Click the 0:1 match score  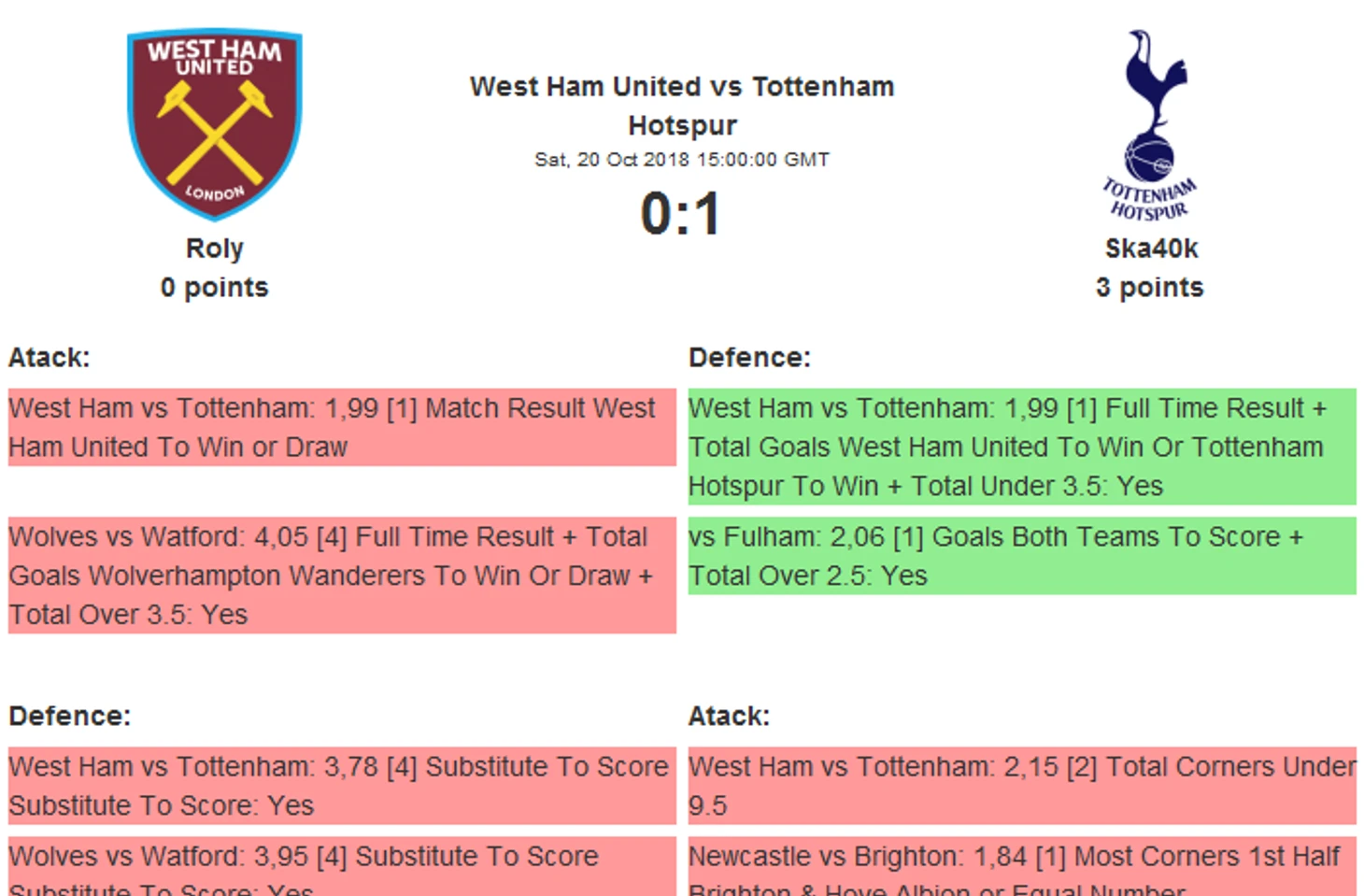click(x=681, y=214)
